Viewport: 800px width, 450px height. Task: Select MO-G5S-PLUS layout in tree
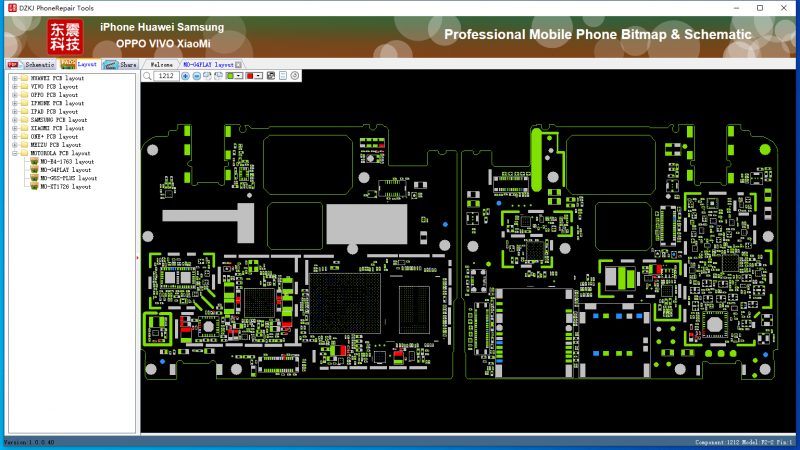click(68, 178)
